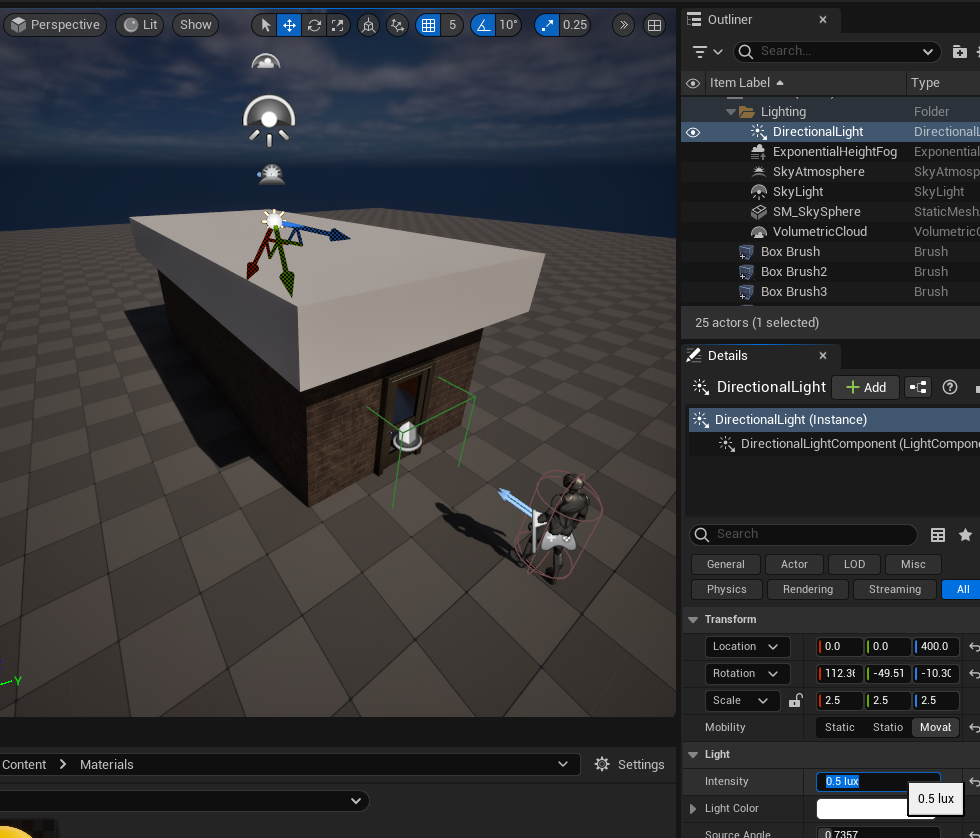The height and width of the screenshot is (838, 980).
Task: Activate the rotate tool in viewport toolbar
Action: (314, 25)
